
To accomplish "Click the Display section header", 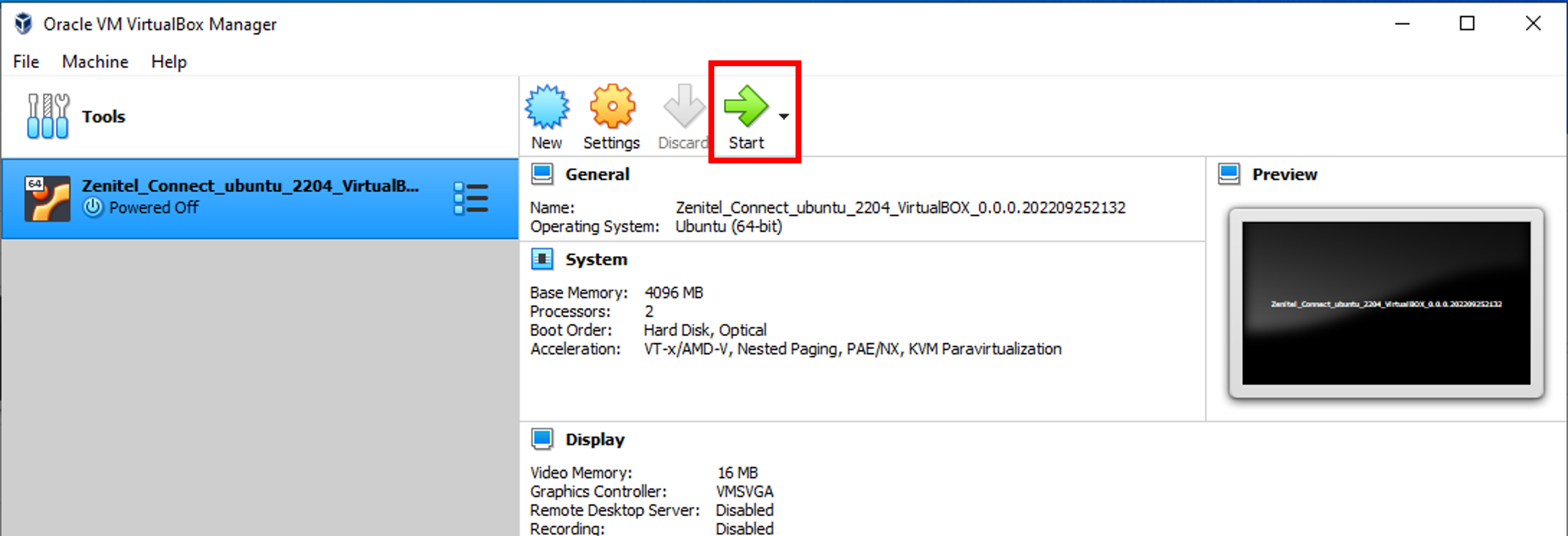I will coord(594,439).
